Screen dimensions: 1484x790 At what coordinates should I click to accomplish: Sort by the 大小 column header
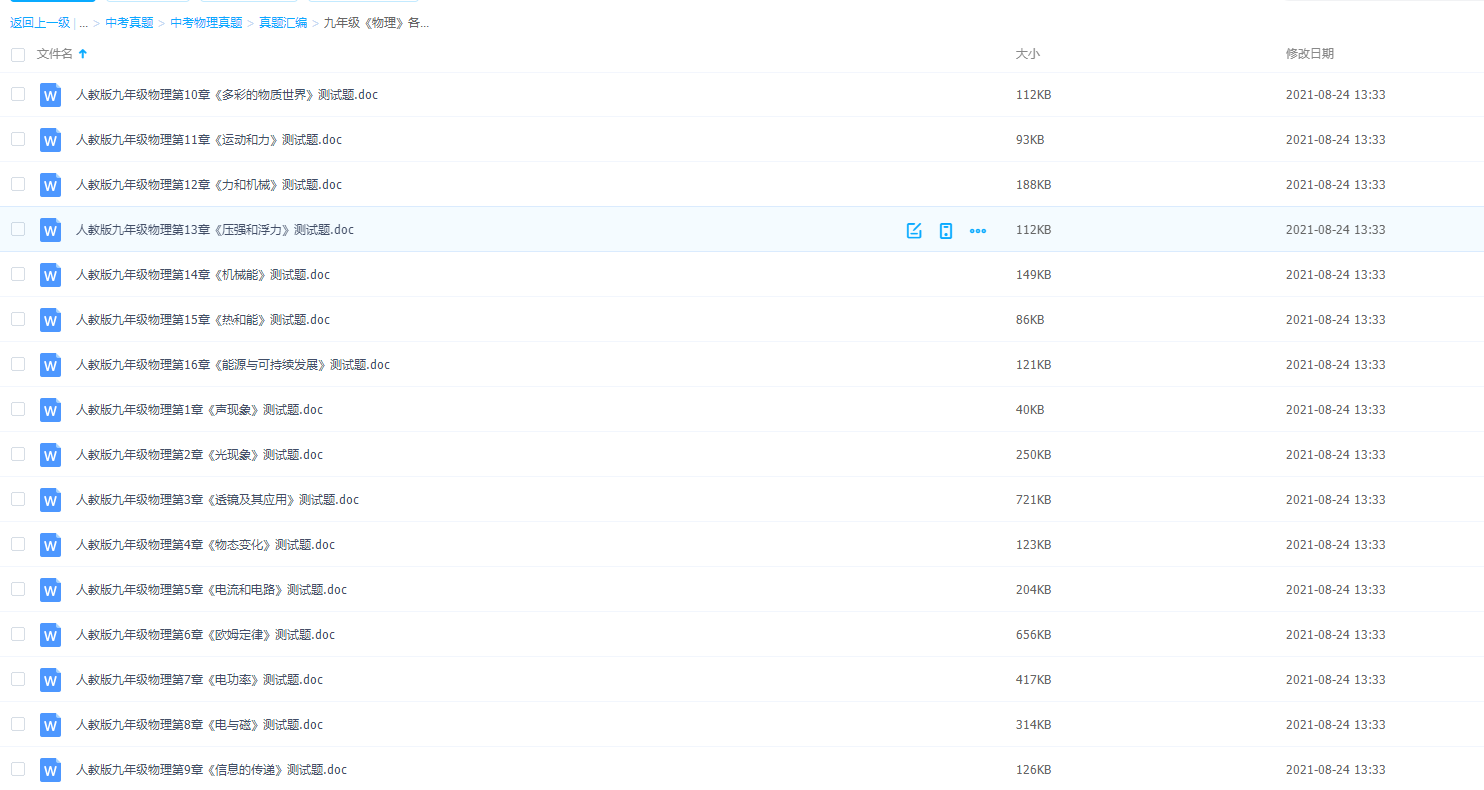pyautogui.click(x=1027, y=54)
